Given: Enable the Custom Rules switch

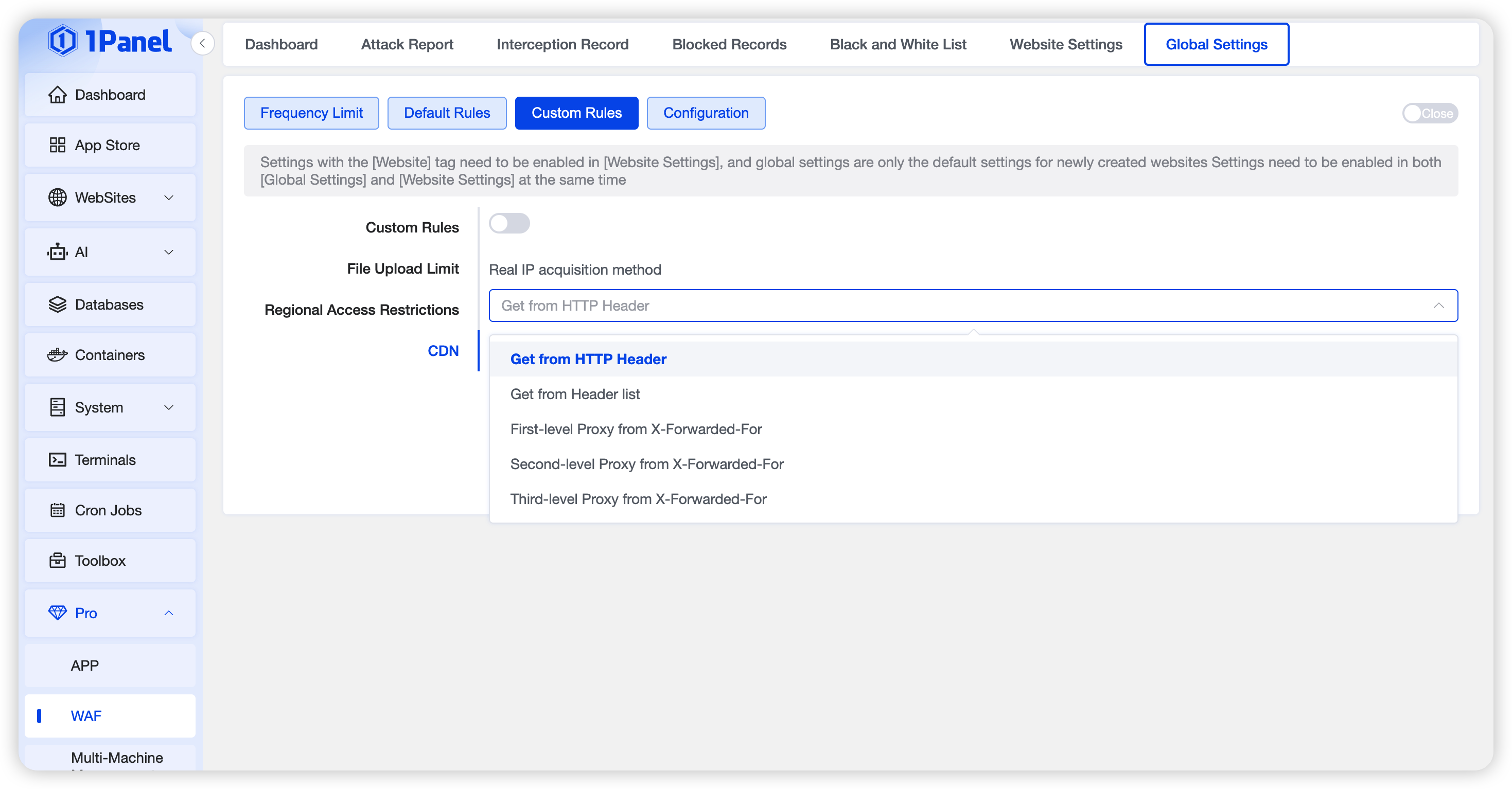Looking at the screenshot, I should (509, 224).
